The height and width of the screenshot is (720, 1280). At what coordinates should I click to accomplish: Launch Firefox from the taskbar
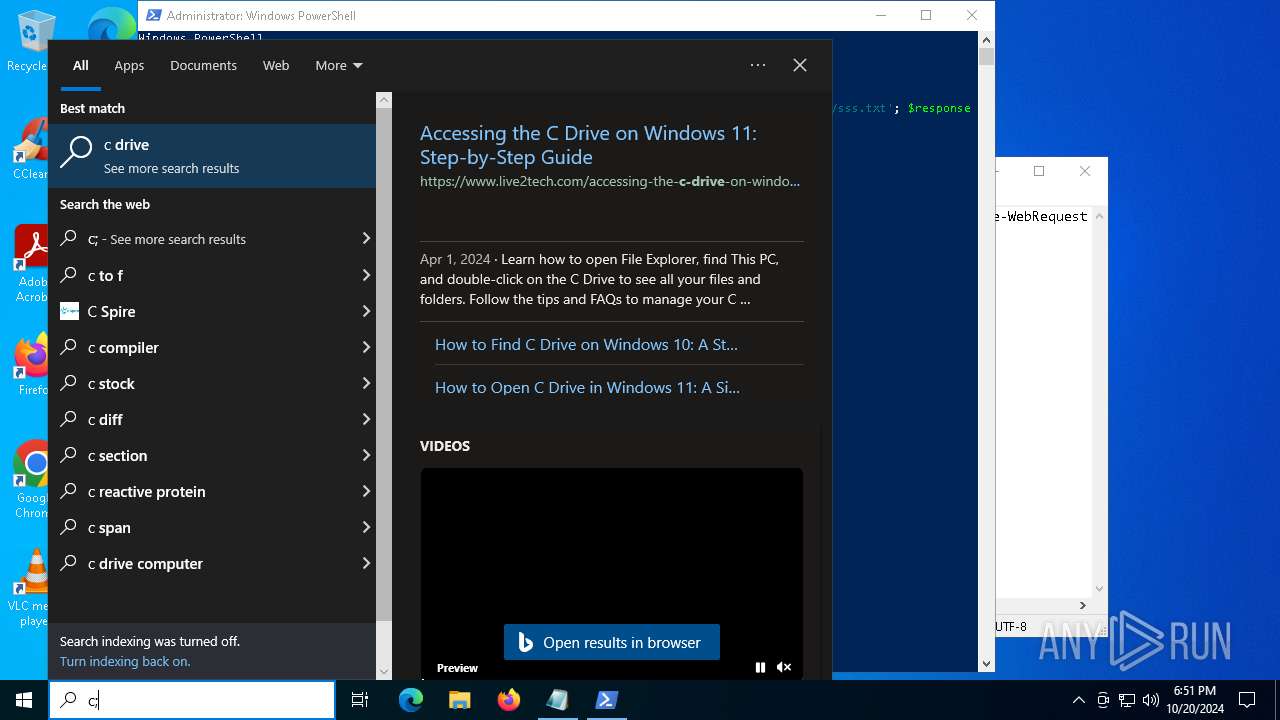(508, 700)
